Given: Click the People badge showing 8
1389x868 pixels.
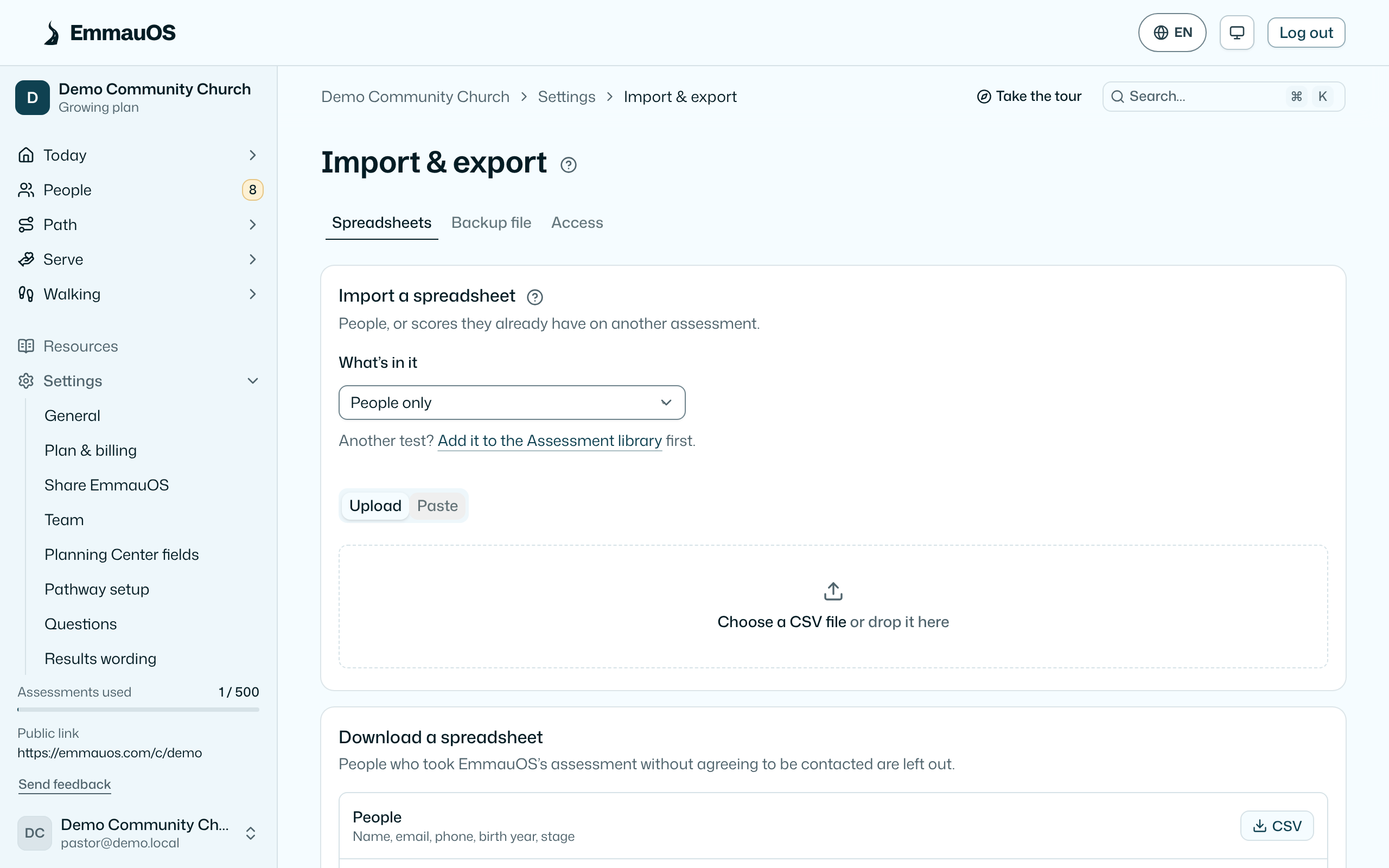Looking at the screenshot, I should tap(252, 190).
